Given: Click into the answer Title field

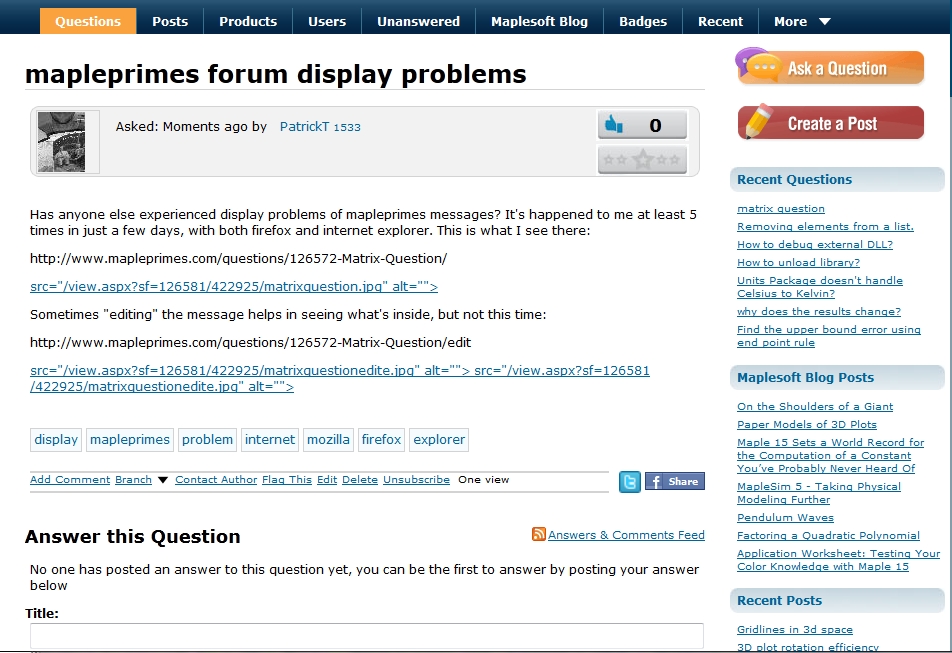Looking at the screenshot, I should point(366,636).
